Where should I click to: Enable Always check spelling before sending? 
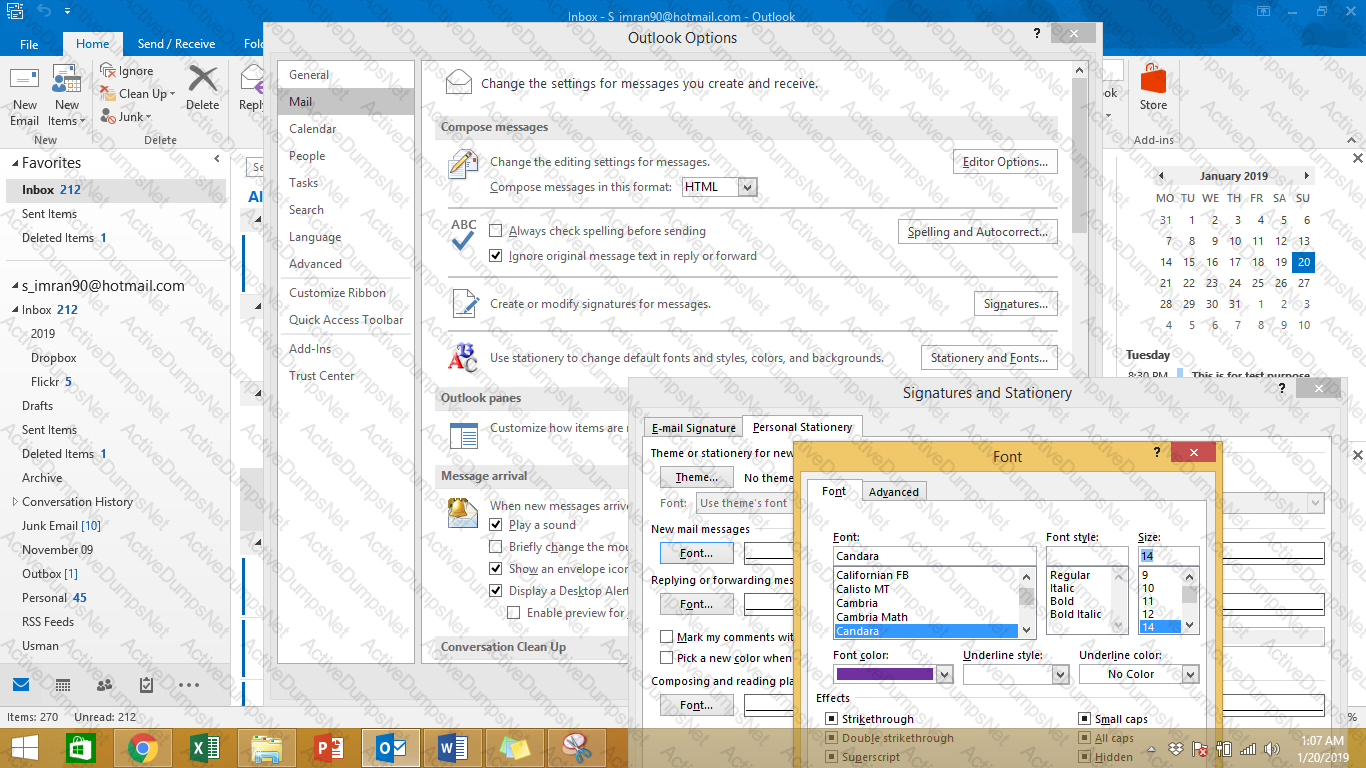pos(496,231)
